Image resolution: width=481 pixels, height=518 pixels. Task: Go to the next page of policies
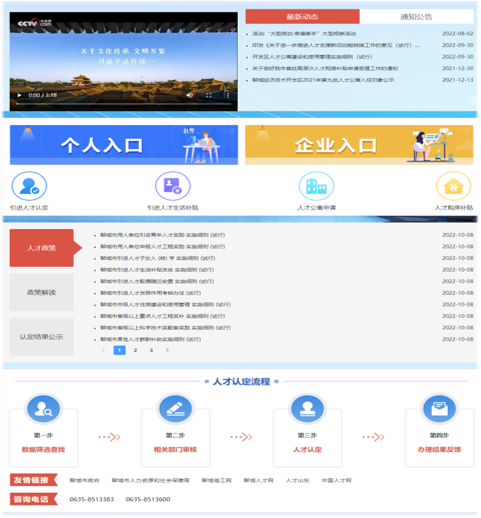tap(167, 350)
